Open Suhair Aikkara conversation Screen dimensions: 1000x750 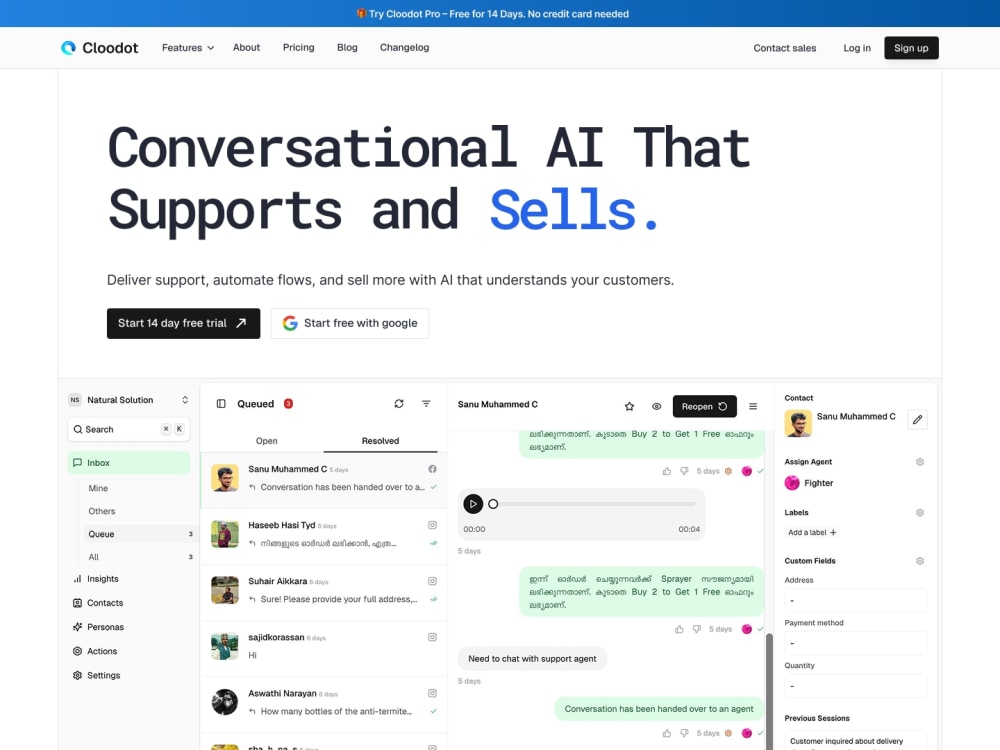pos(324,592)
